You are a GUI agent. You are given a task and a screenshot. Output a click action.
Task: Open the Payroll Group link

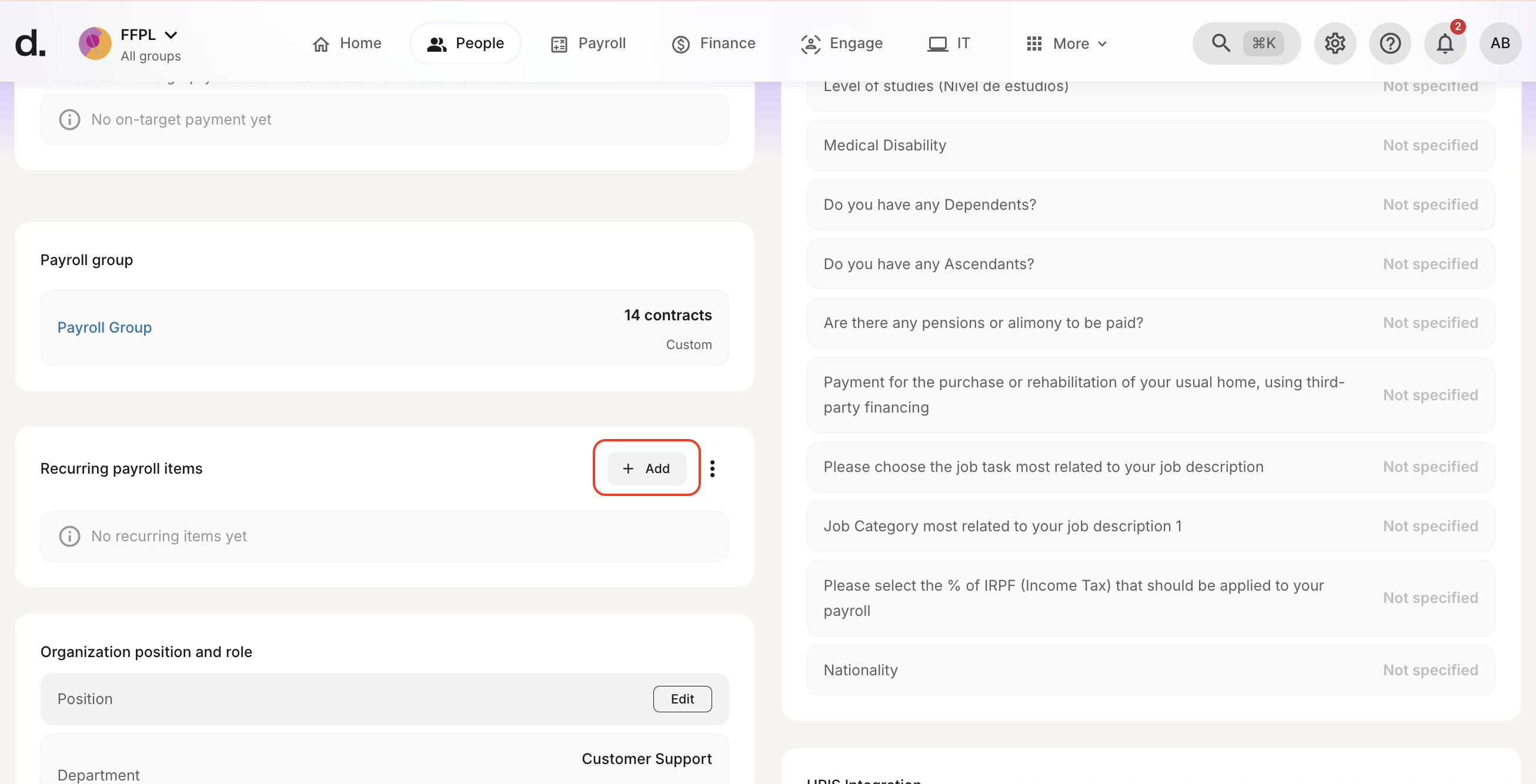[104, 327]
